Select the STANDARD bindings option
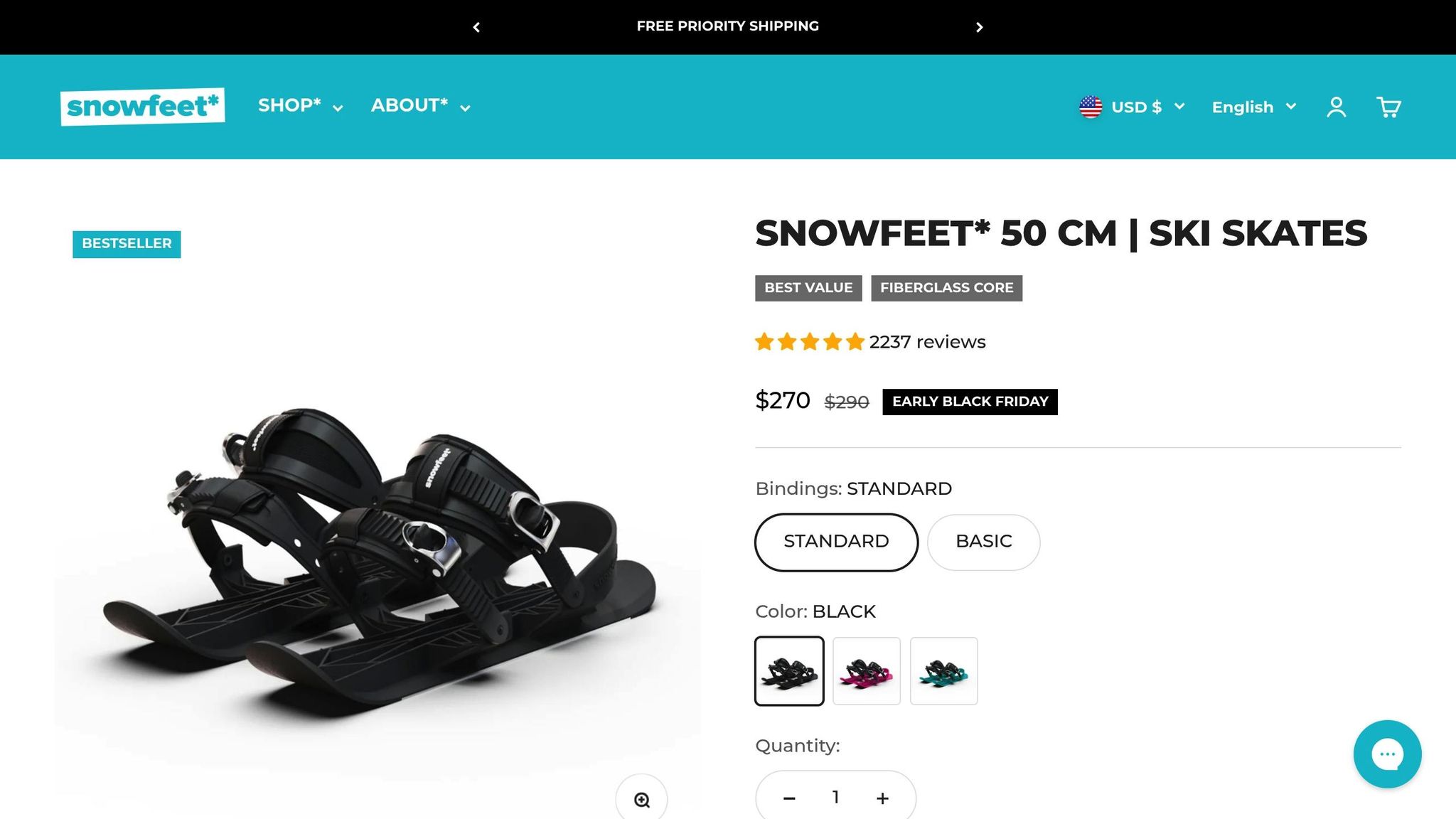 [x=836, y=542]
